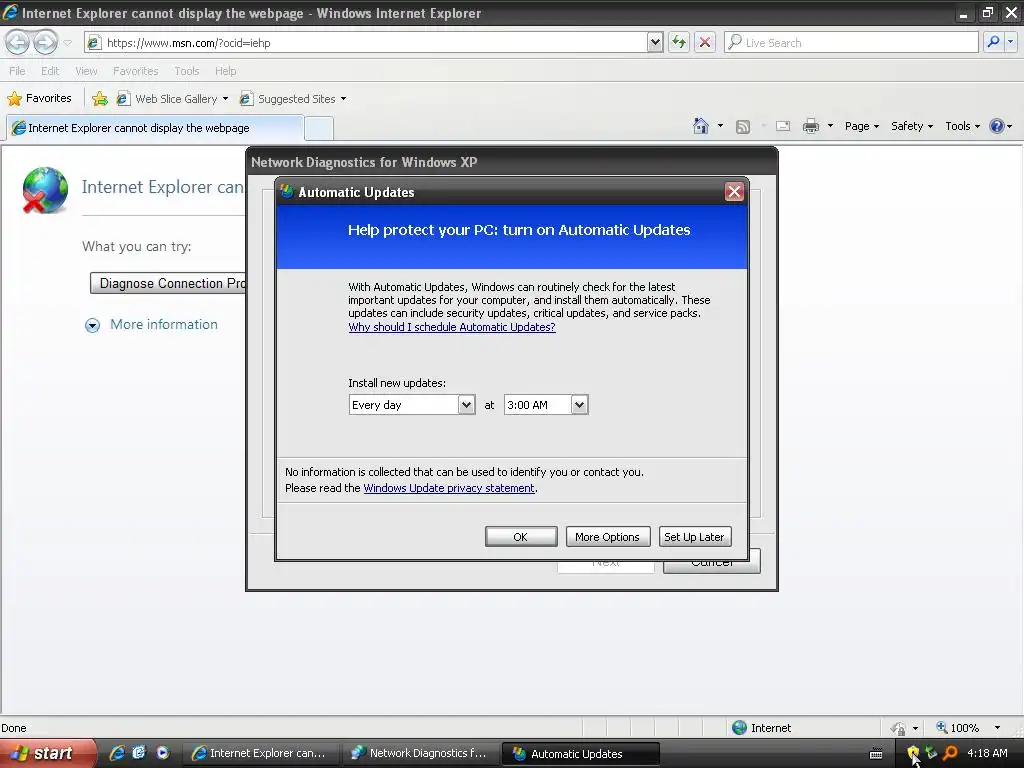Launch Internet Explorer from Quick Launch
The image size is (1024, 768).
(x=117, y=753)
